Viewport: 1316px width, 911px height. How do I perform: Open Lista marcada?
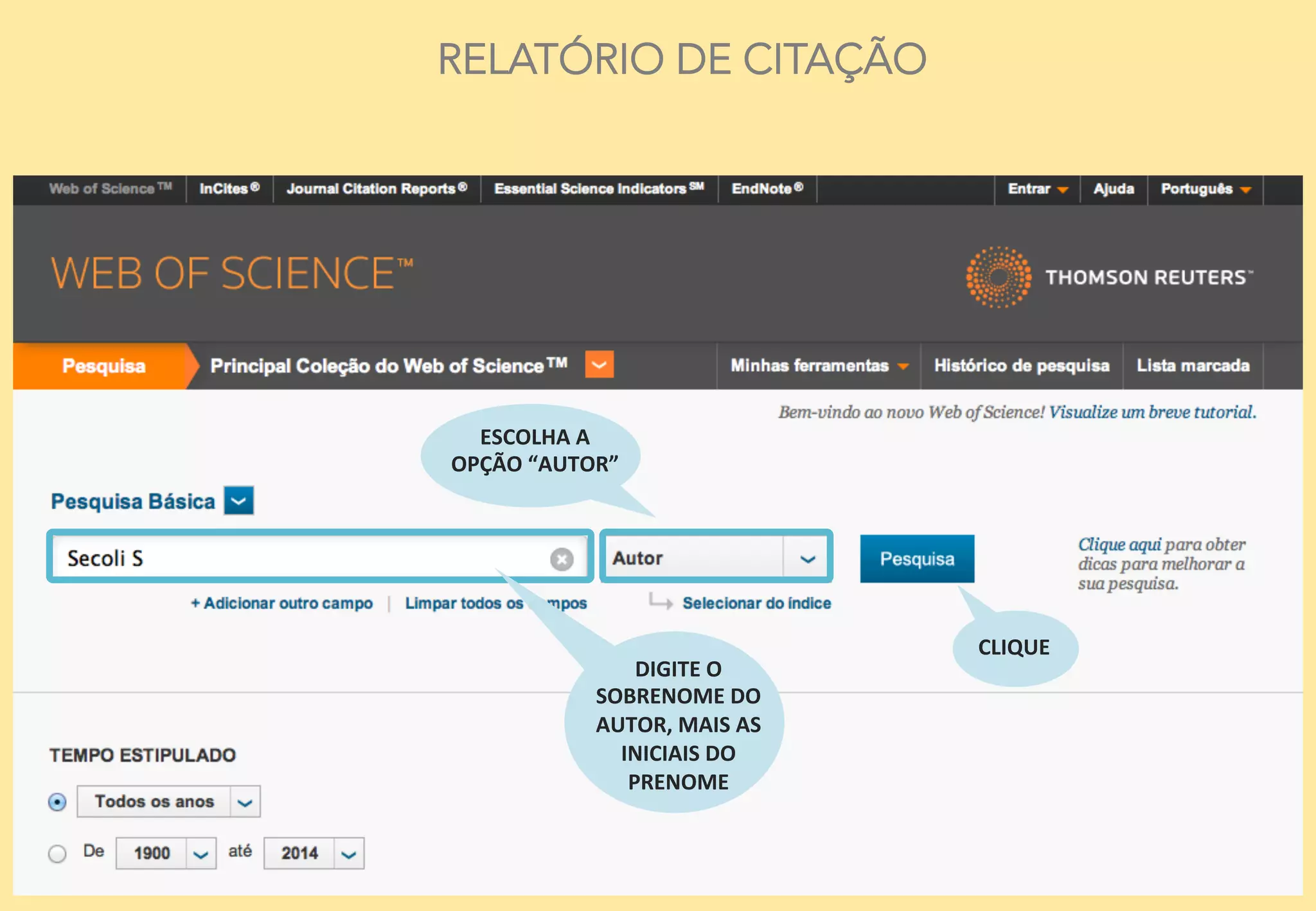pos(1193,366)
